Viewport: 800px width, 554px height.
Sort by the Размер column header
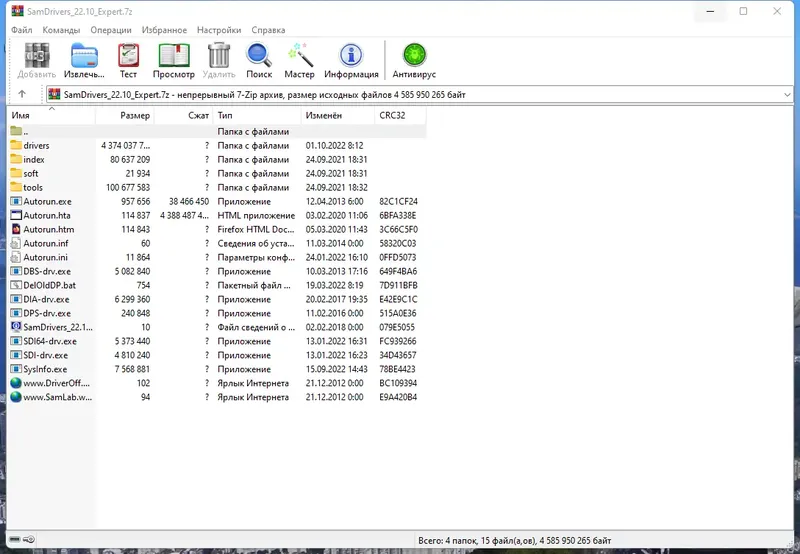click(x=125, y=115)
